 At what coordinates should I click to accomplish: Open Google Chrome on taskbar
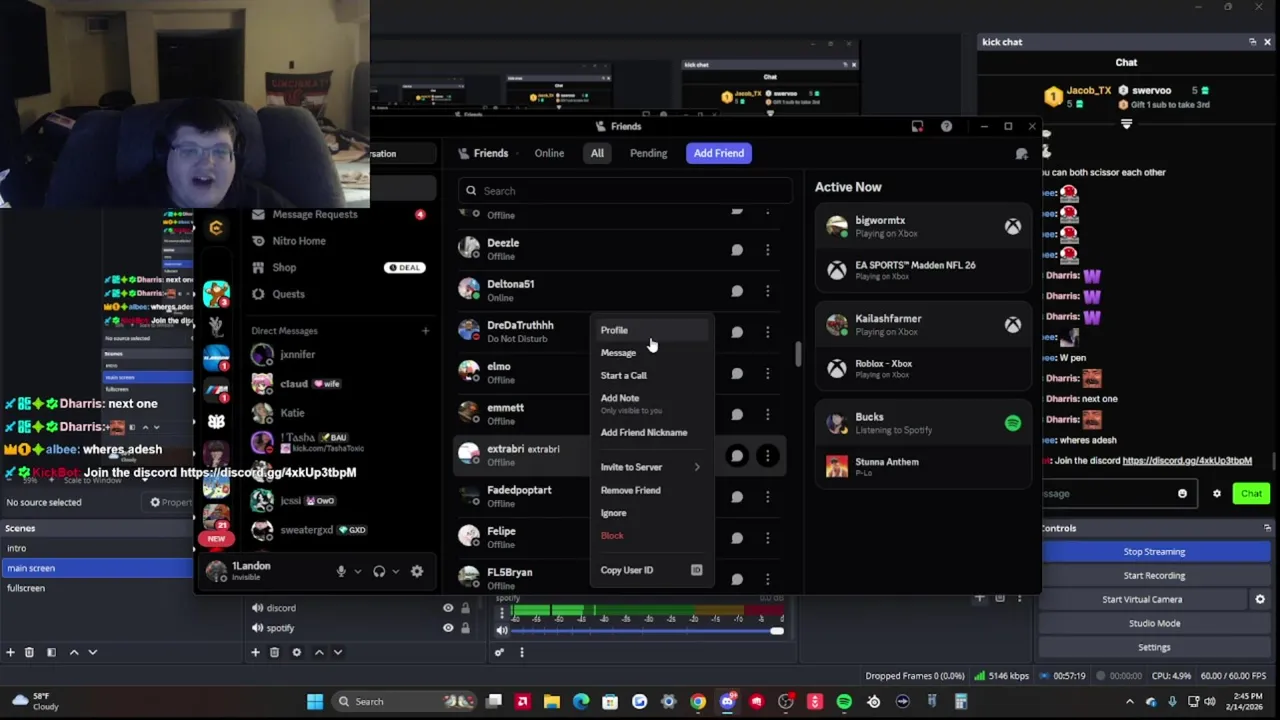[698, 701]
